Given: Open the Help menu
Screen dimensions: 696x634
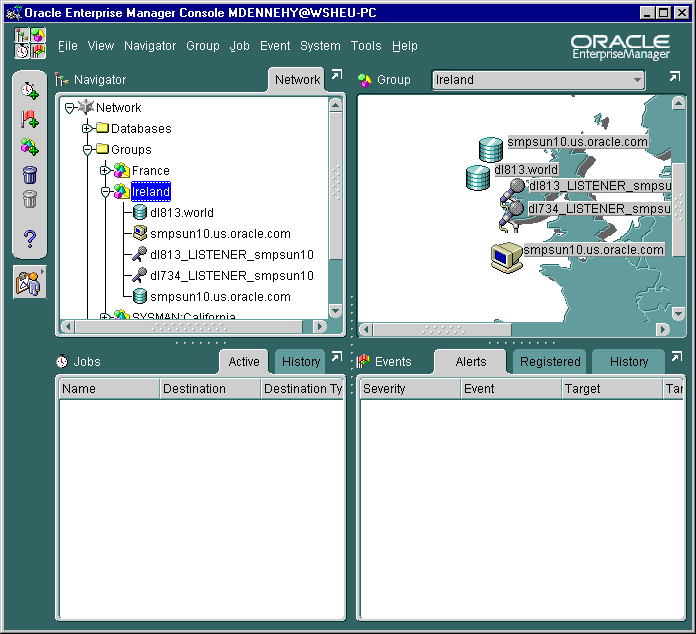Looking at the screenshot, I should tap(404, 46).
